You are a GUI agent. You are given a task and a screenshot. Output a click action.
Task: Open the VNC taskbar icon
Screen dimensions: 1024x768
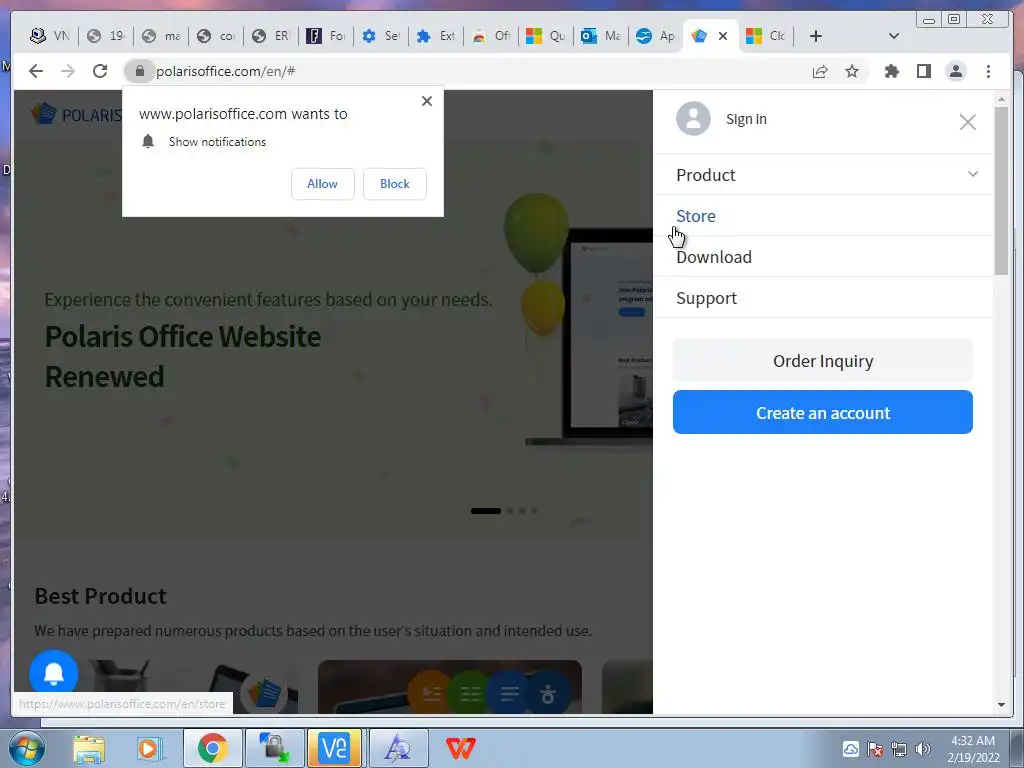(334, 748)
